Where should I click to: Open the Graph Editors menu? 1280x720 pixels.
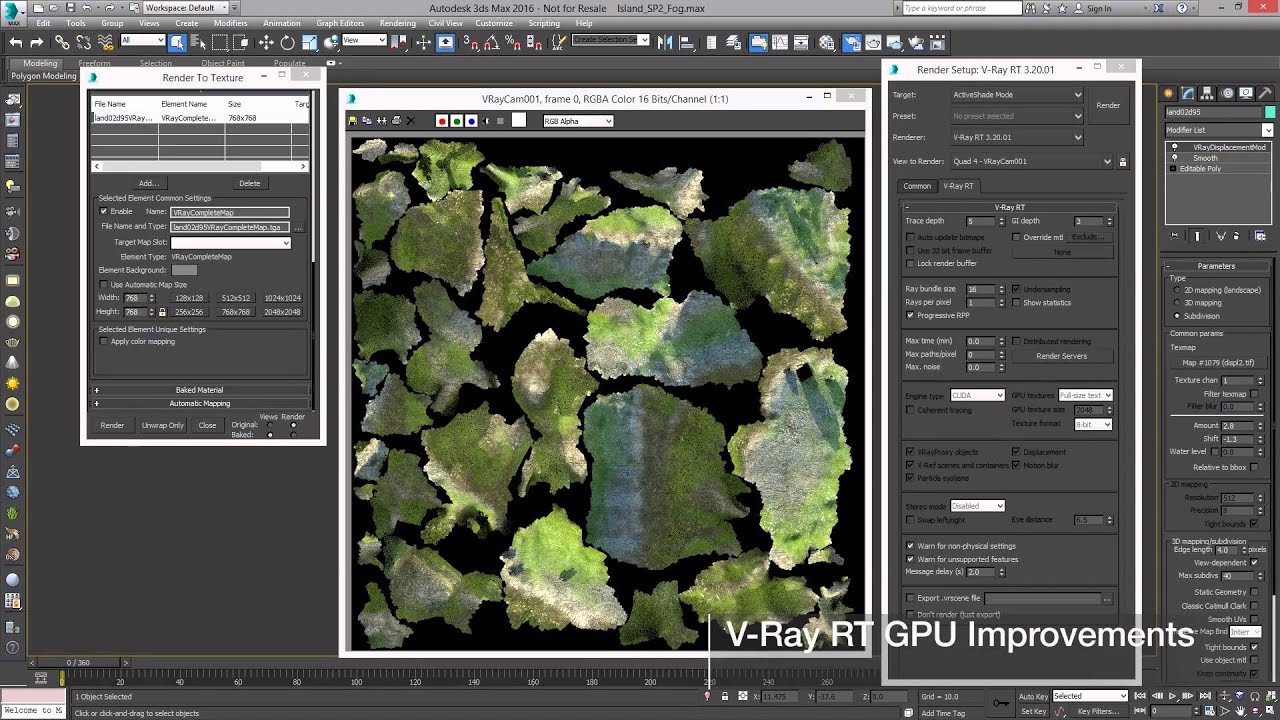click(x=340, y=23)
